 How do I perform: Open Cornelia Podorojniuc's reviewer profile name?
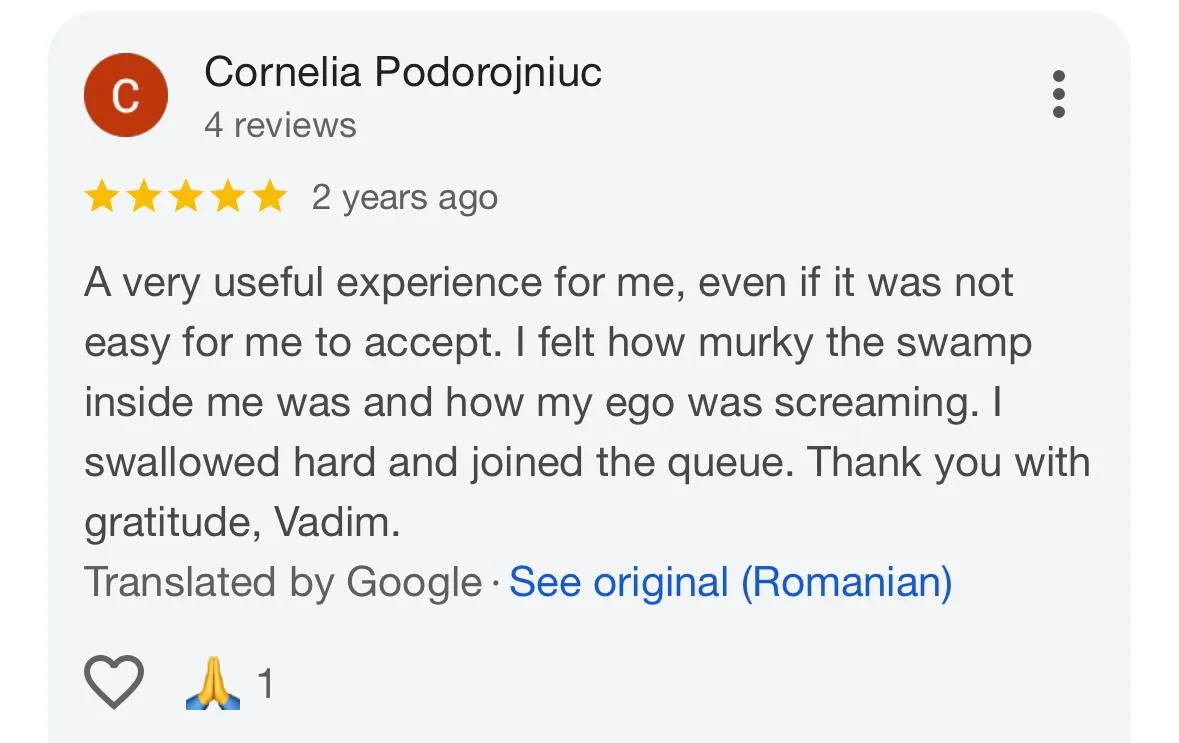(x=402, y=71)
